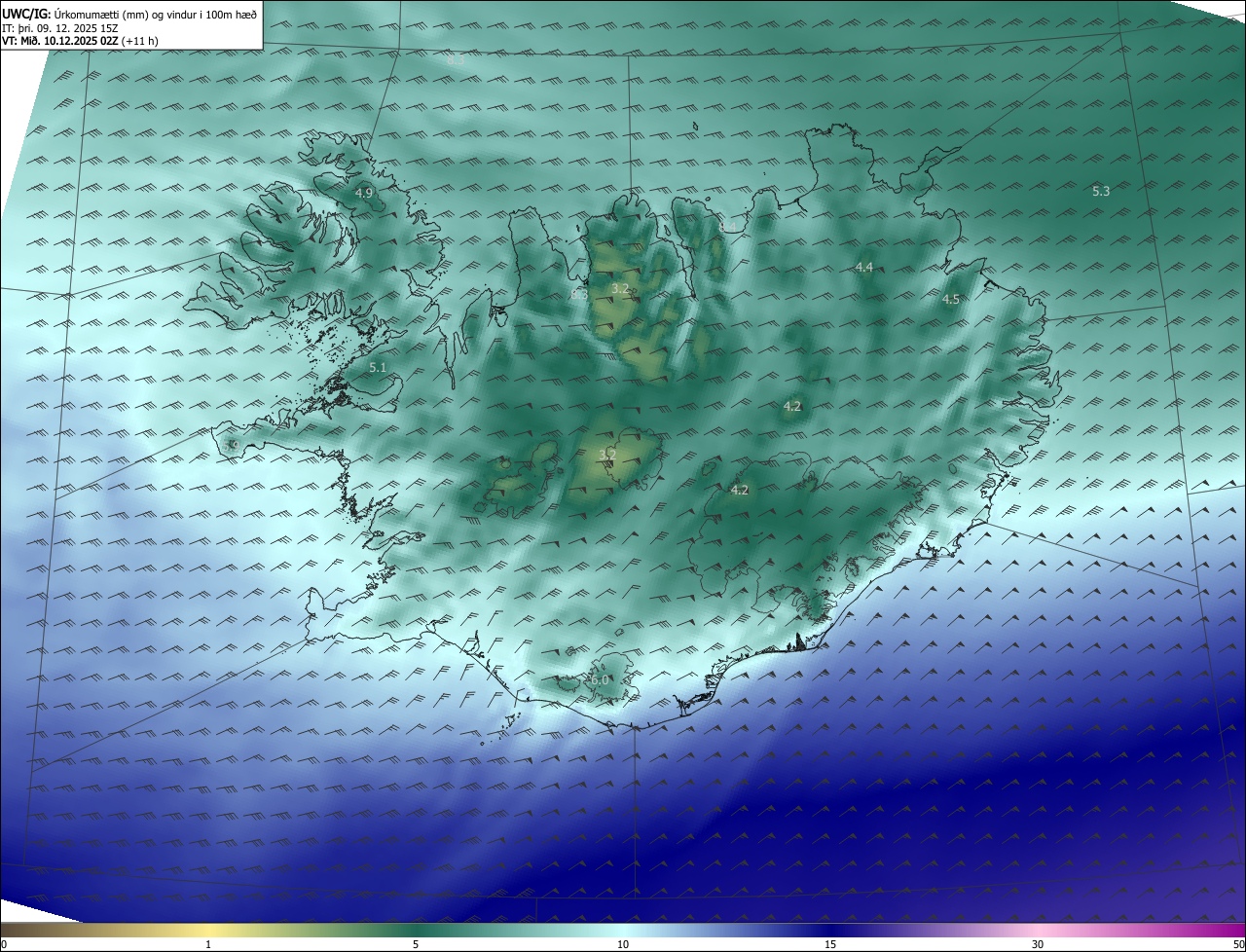Screen dimensions: 1246x952
Task: Click the 5.1 value in west Iceland
Action: coord(379,367)
